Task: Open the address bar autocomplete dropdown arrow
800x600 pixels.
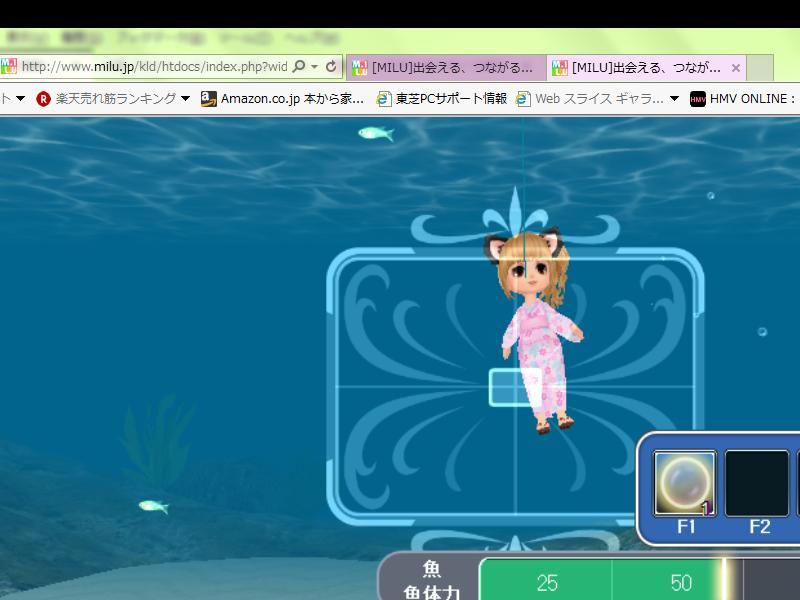Action: [314, 67]
